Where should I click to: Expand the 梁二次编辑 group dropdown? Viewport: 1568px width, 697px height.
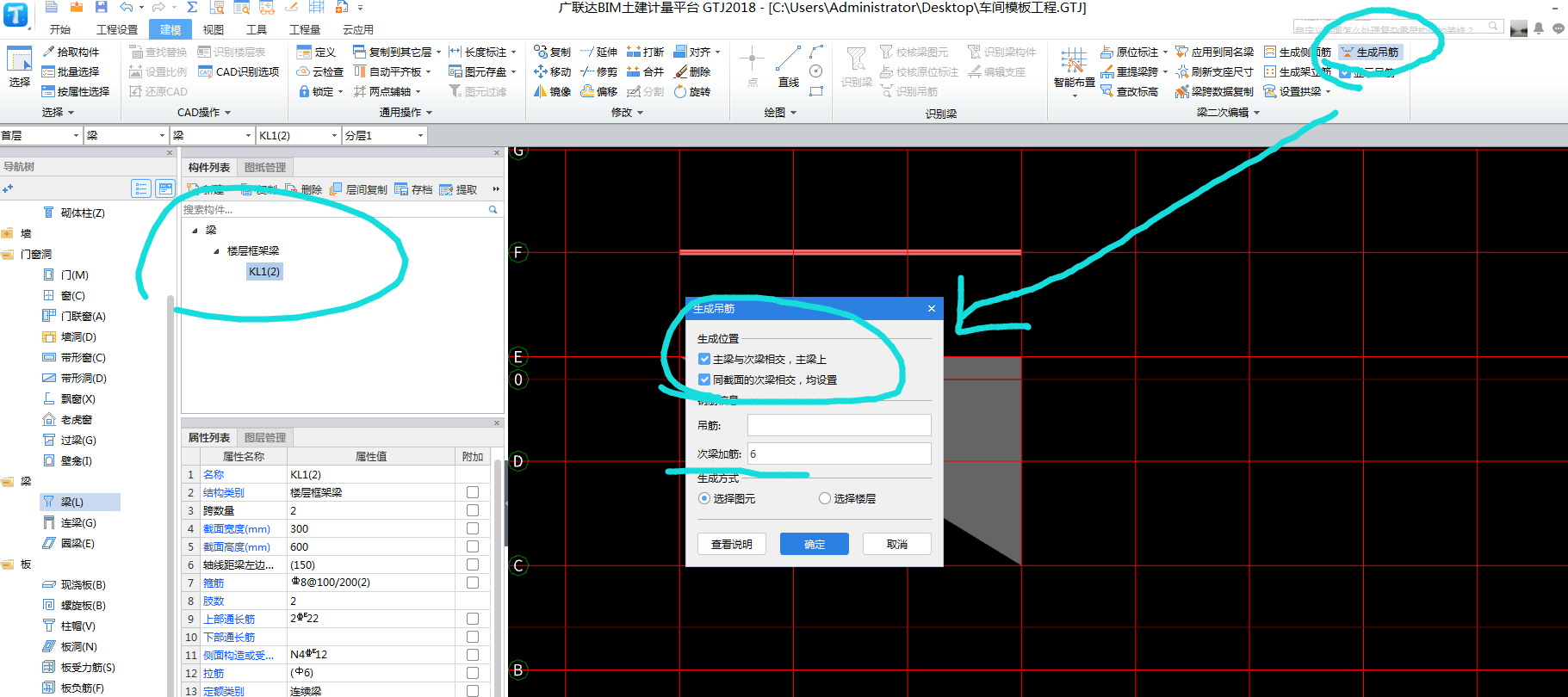coord(1256,113)
